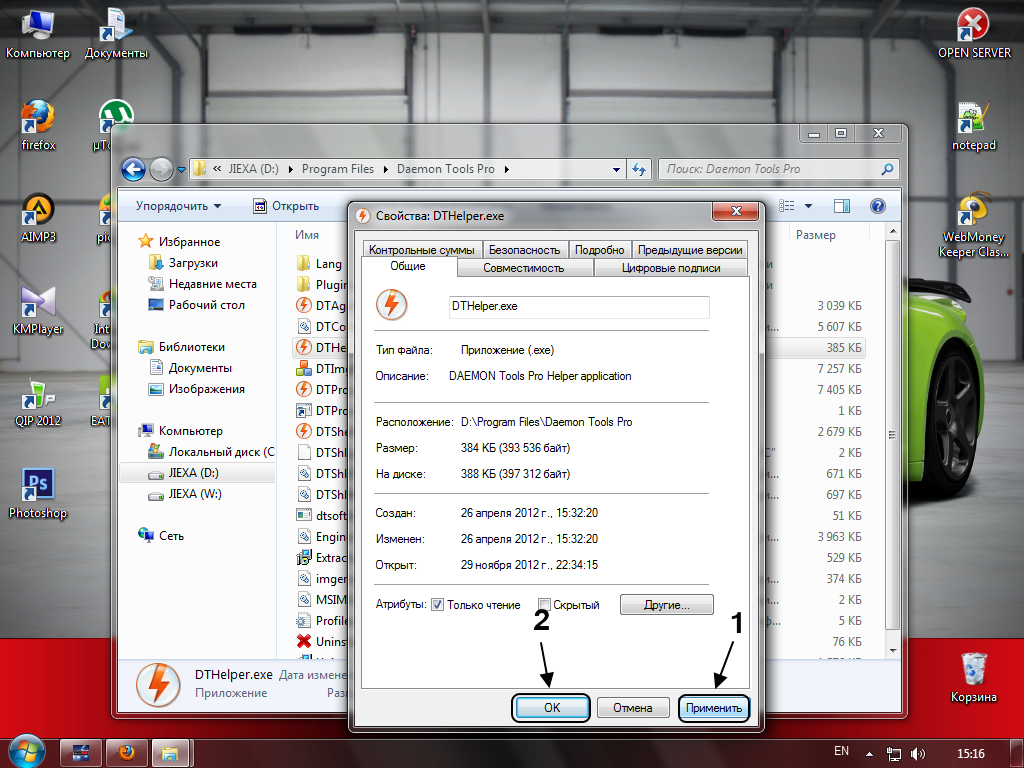The height and width of the screenshot is (768, 1024).
Task: Switch to the Контрольные суммы tab
Action: pyautogui.click(x=422, y=249)
